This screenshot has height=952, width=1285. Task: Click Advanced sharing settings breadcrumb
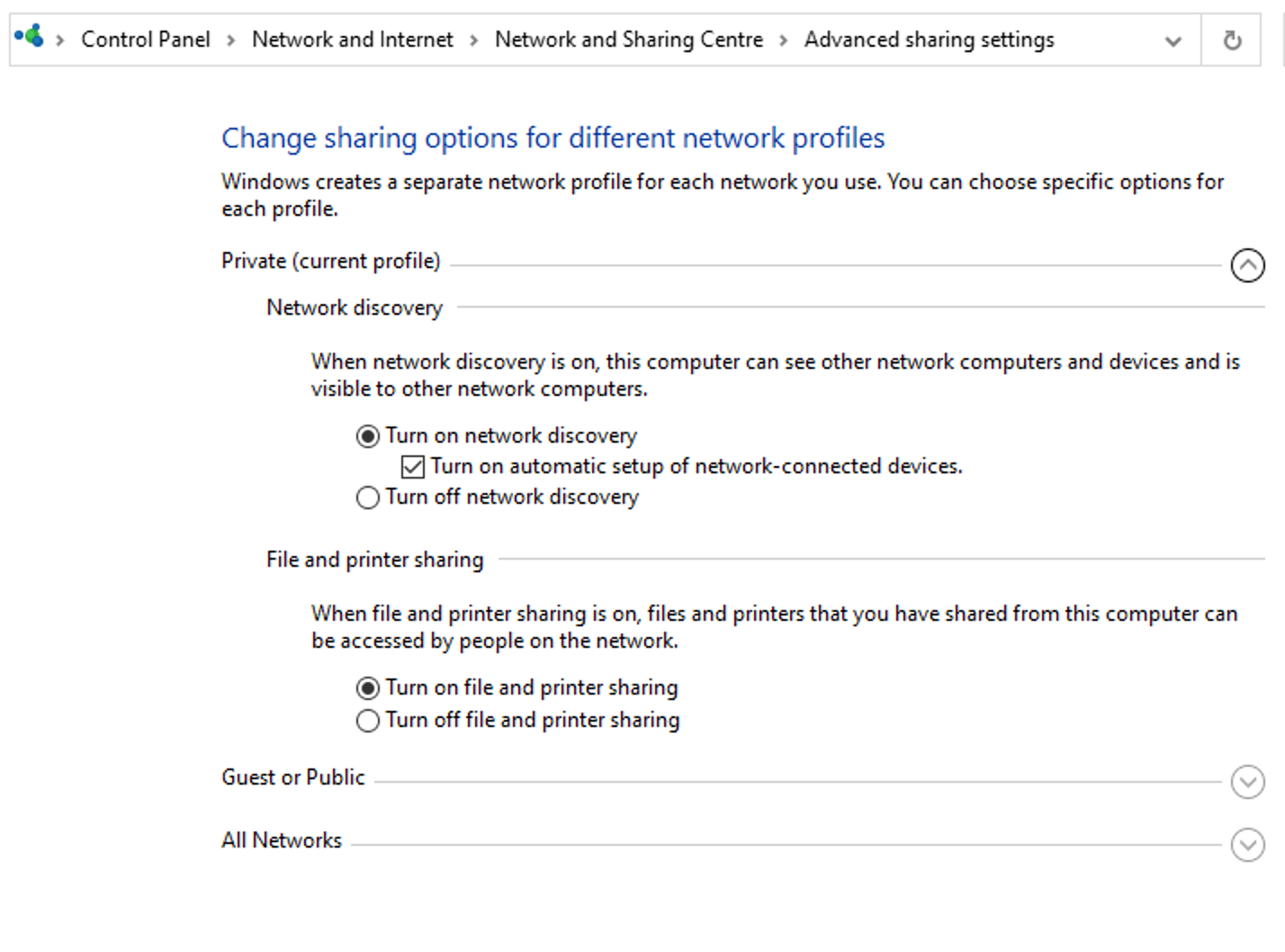[x=929, y=40]
